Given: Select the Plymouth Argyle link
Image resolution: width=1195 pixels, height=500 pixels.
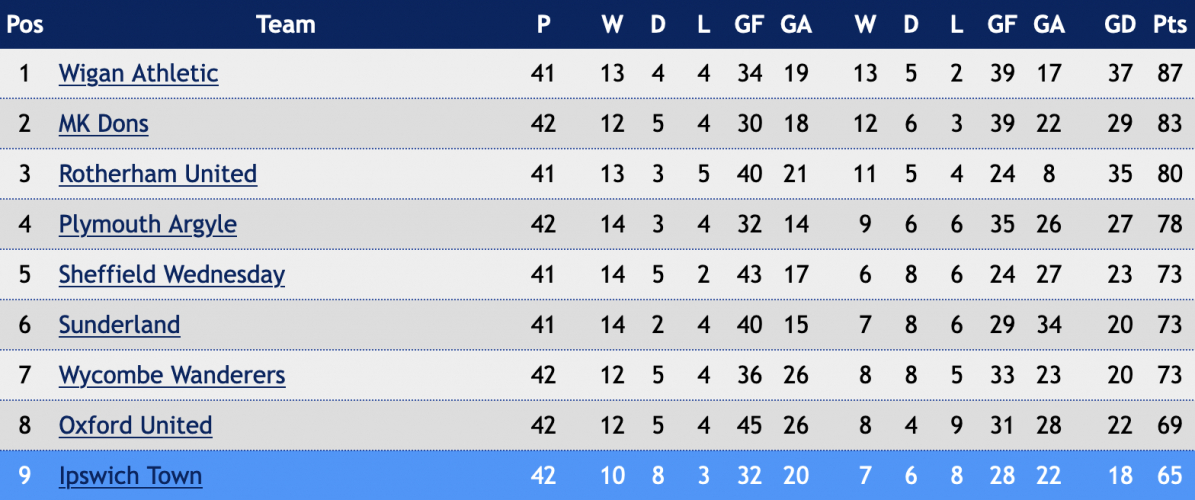Looking at the screenshot, I should [147, 224].
